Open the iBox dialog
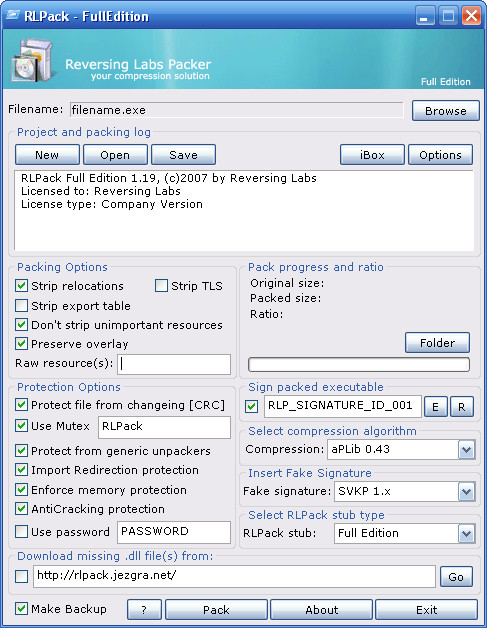 pos(372,155)
